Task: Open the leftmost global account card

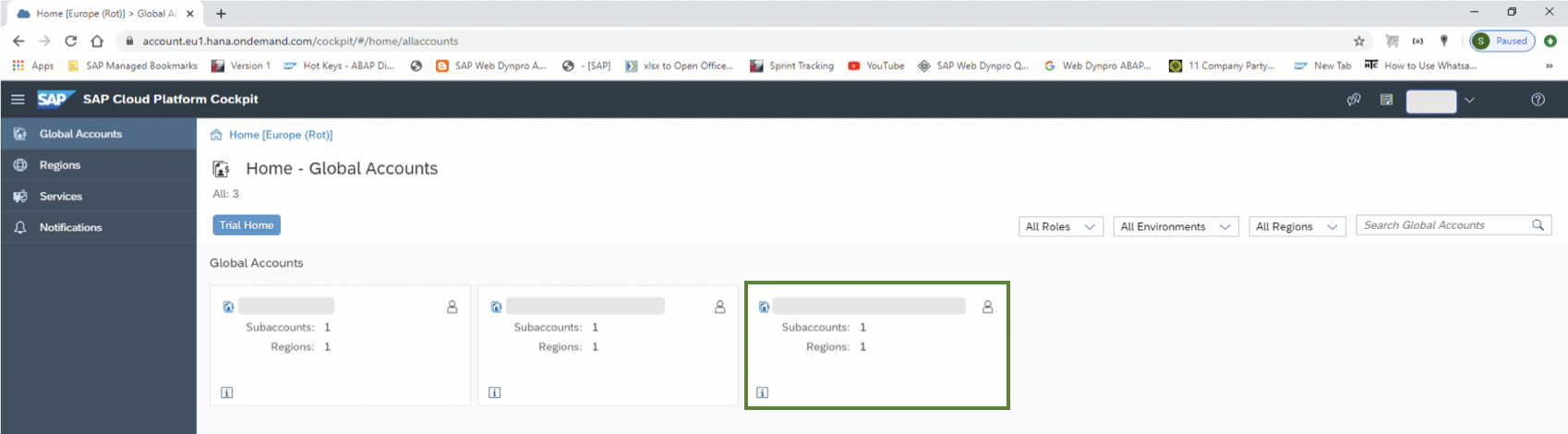Action: (x=340, y=344)
